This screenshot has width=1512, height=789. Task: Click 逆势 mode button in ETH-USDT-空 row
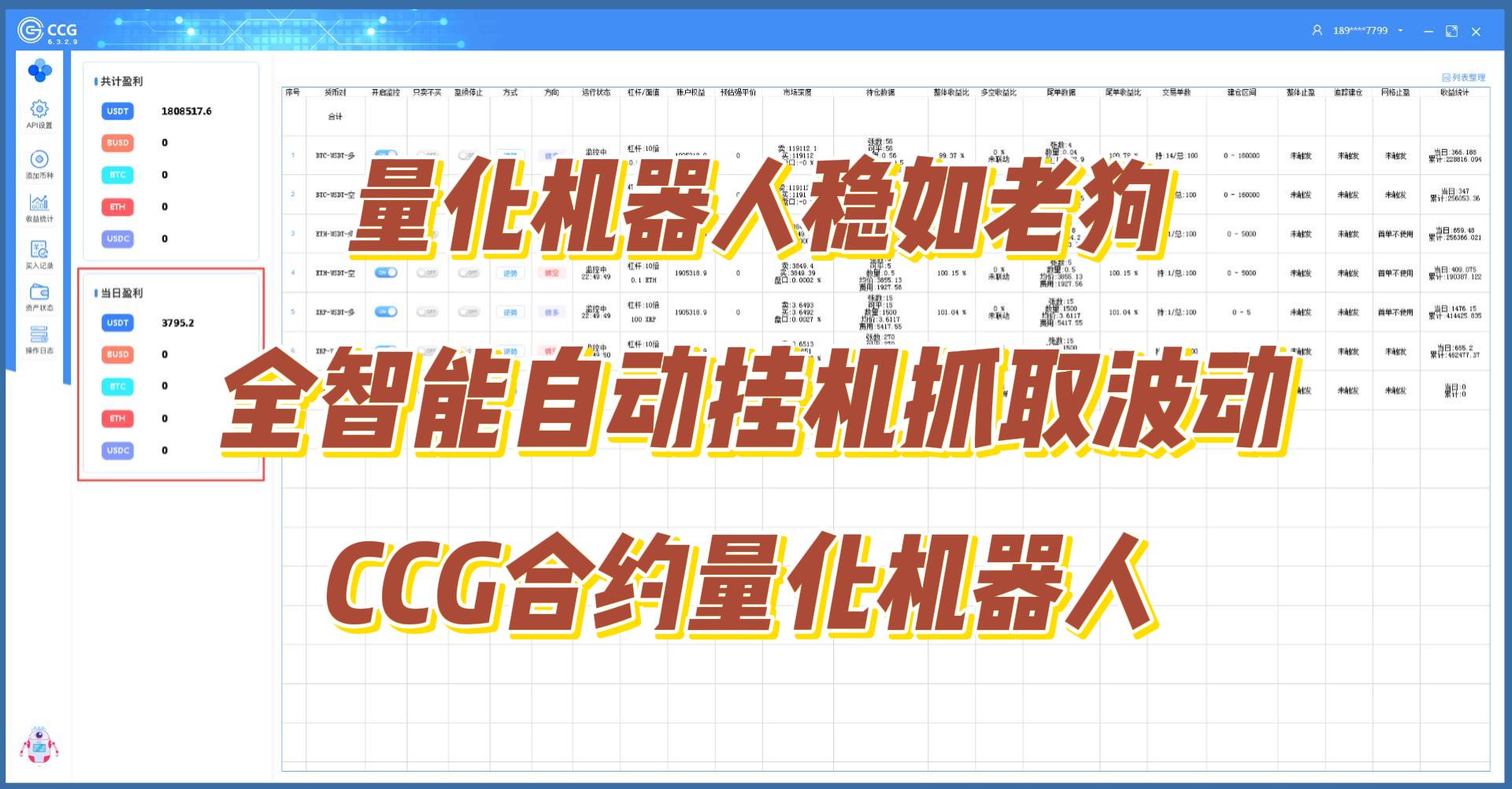(510, 273)
